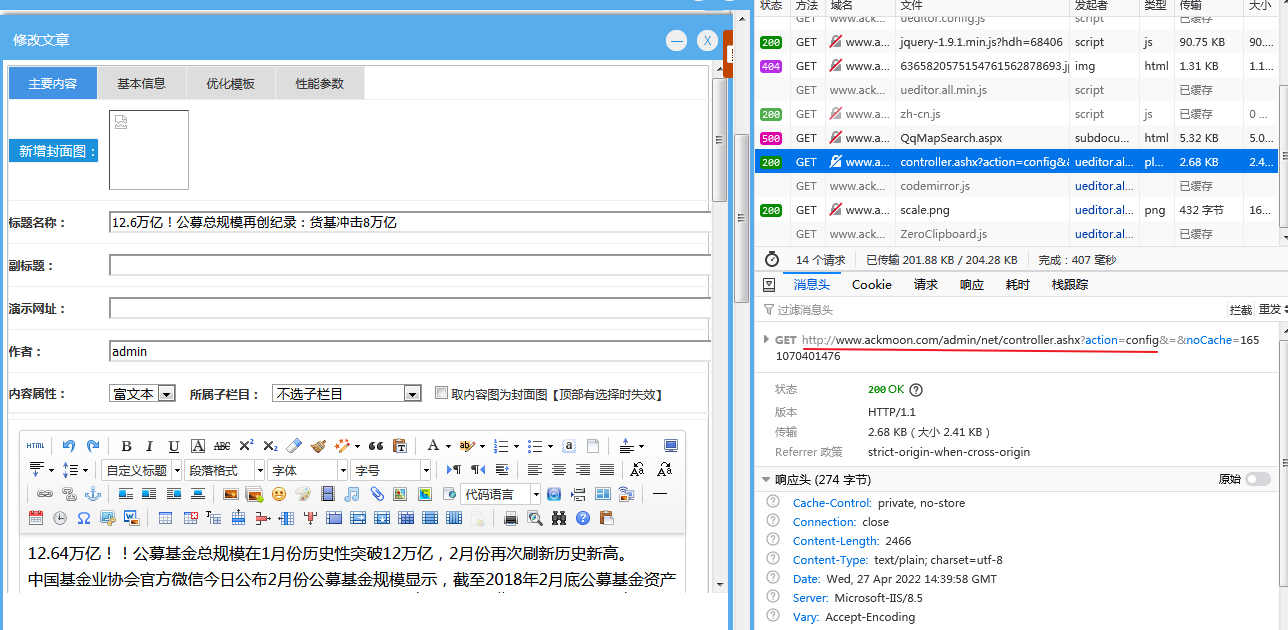The height and width of the screenshot is (630, 1288).
Task: Insert a special character (Ω icon)
Action: (x=84, y=518)
